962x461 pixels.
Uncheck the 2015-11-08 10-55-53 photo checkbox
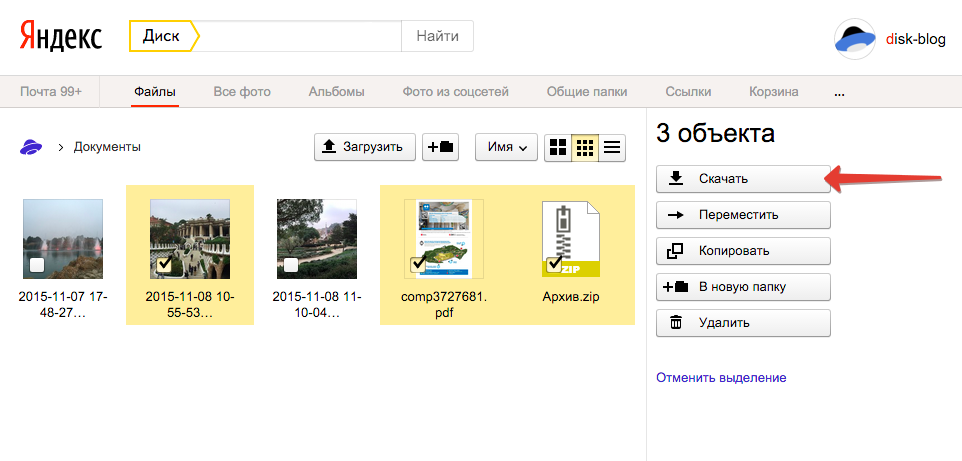click(x=163, y=265)
